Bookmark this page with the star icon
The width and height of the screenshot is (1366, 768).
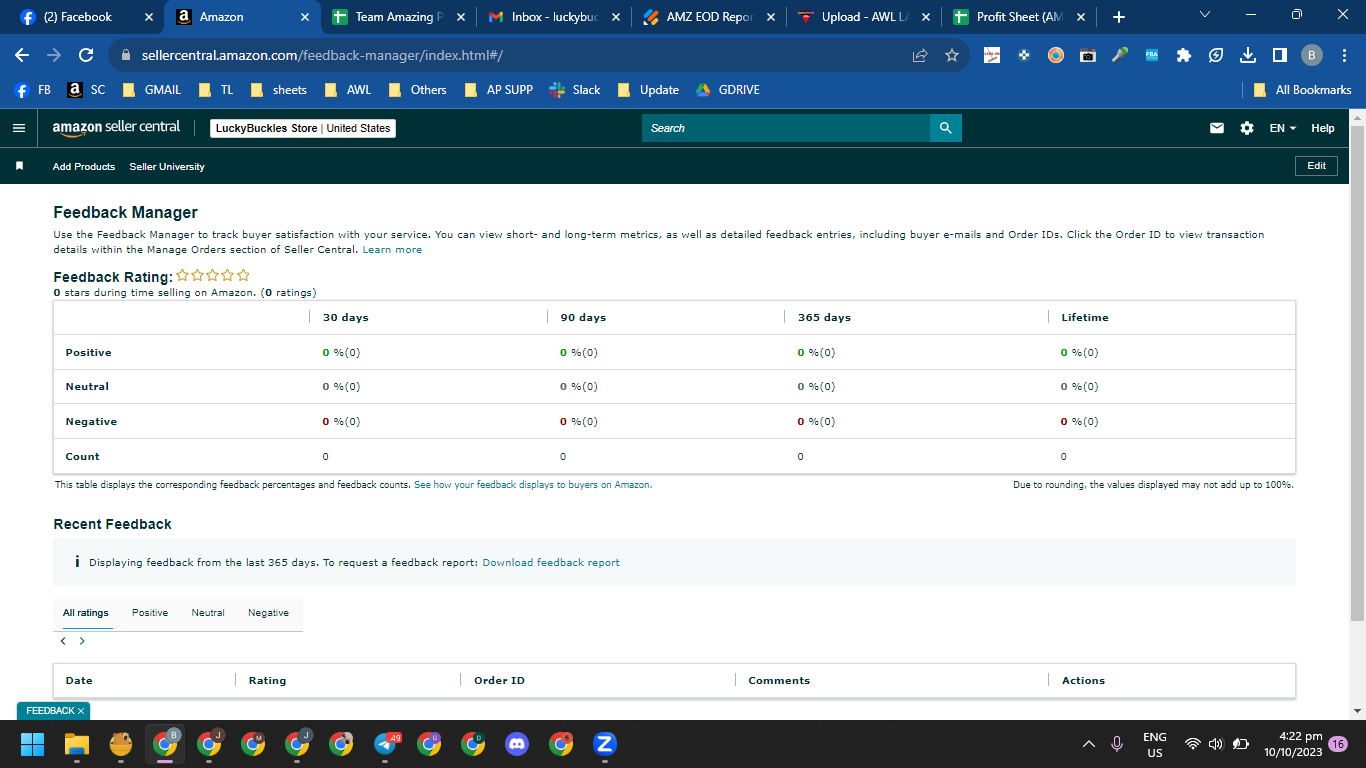click(952, 56)
